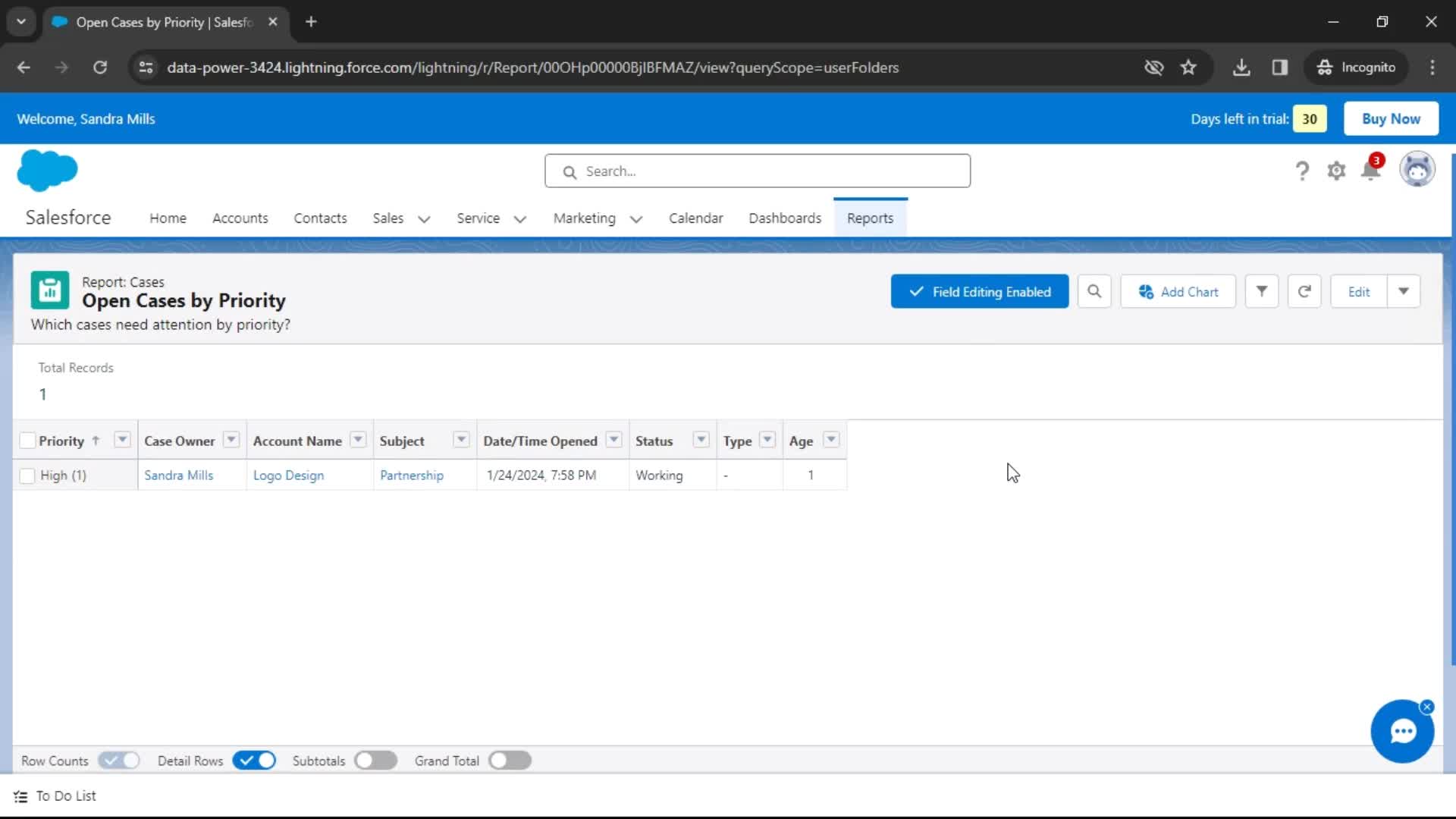The image size is (1456, 819).
Task: Open Status column dropdown
Action: [x=701, y=440]
